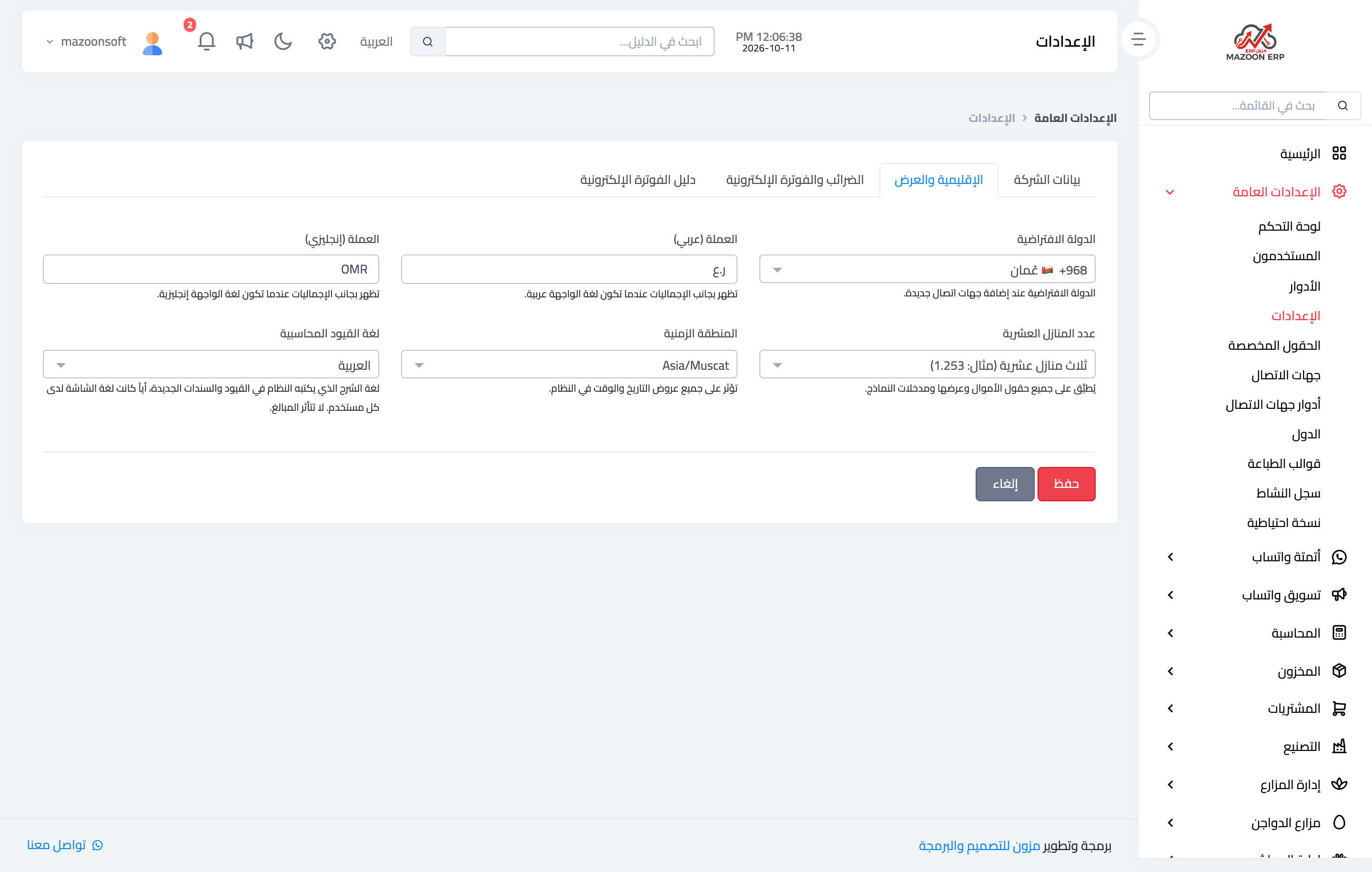Image resolution: width=1372 pixels, height=872 pixels.
Task: Focus the بحث في القائمة sidebar search field
Action: [1238, 105]
